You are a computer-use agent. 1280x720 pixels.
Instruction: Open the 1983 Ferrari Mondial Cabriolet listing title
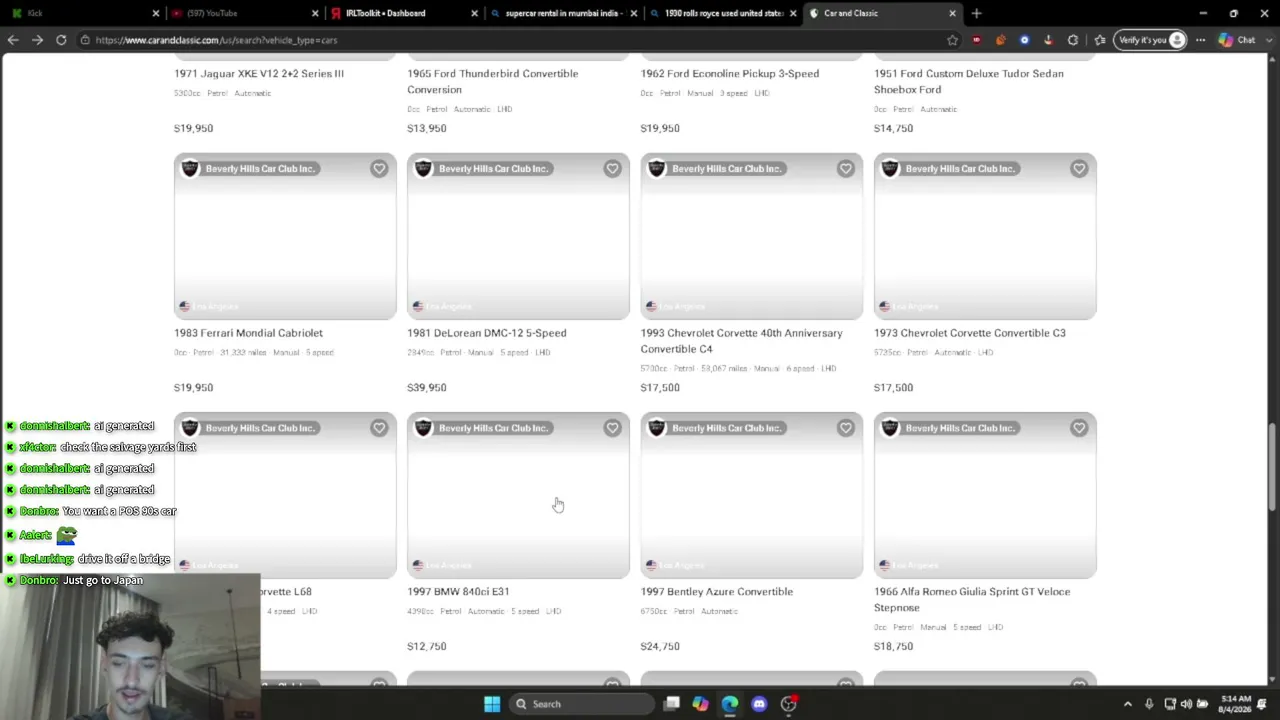pos(248,333)
